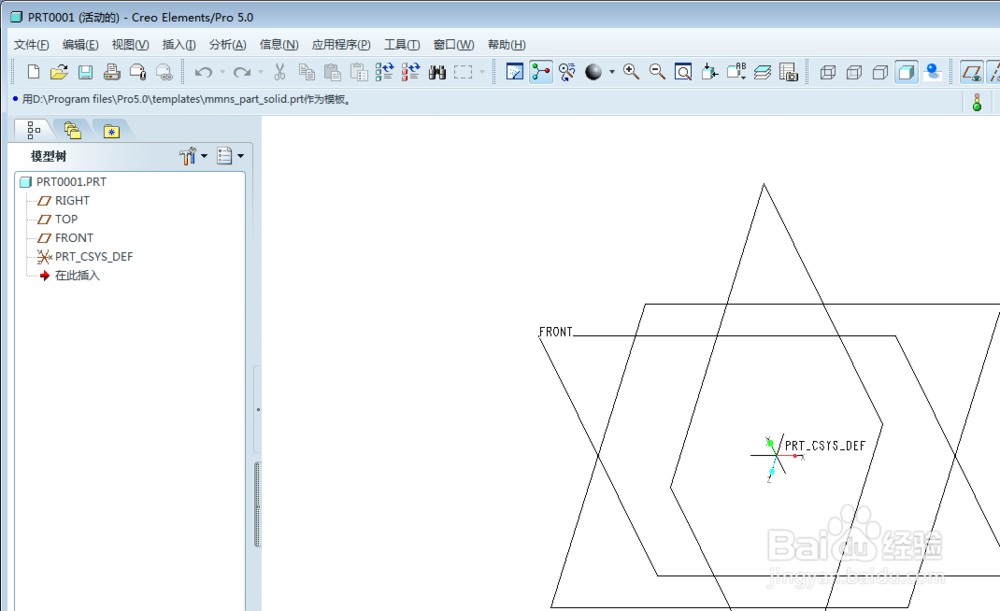Viewport: 1000px width, 611px height.
Task: Open the 视图(V) menu
Action: click(130, 45)
